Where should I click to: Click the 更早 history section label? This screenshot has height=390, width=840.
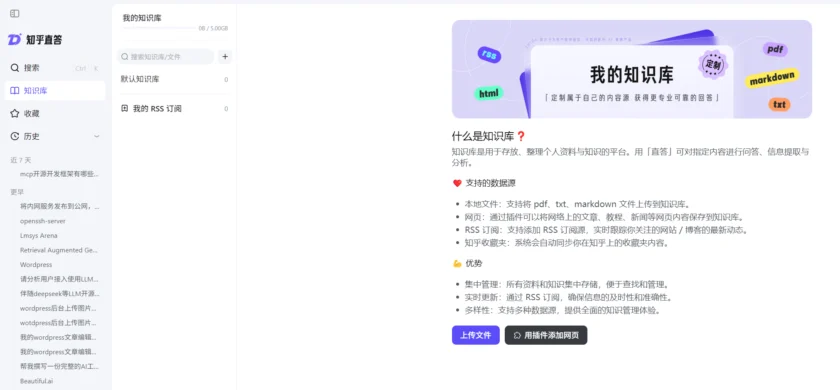pos(17,192)
